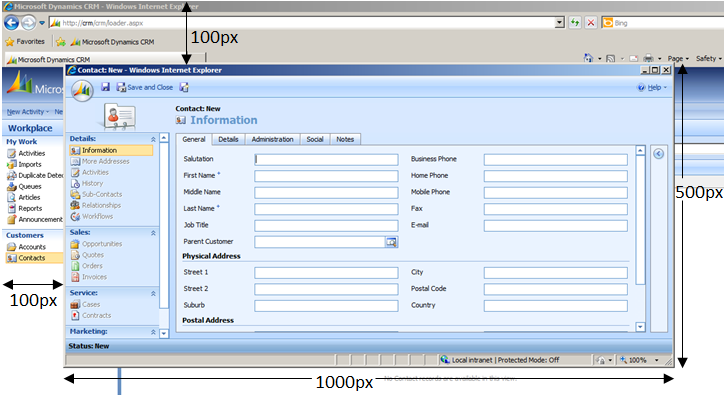This screenshot has height=397, width=724.
Task: Click the Last Name input field
Action: click(326, 210)
